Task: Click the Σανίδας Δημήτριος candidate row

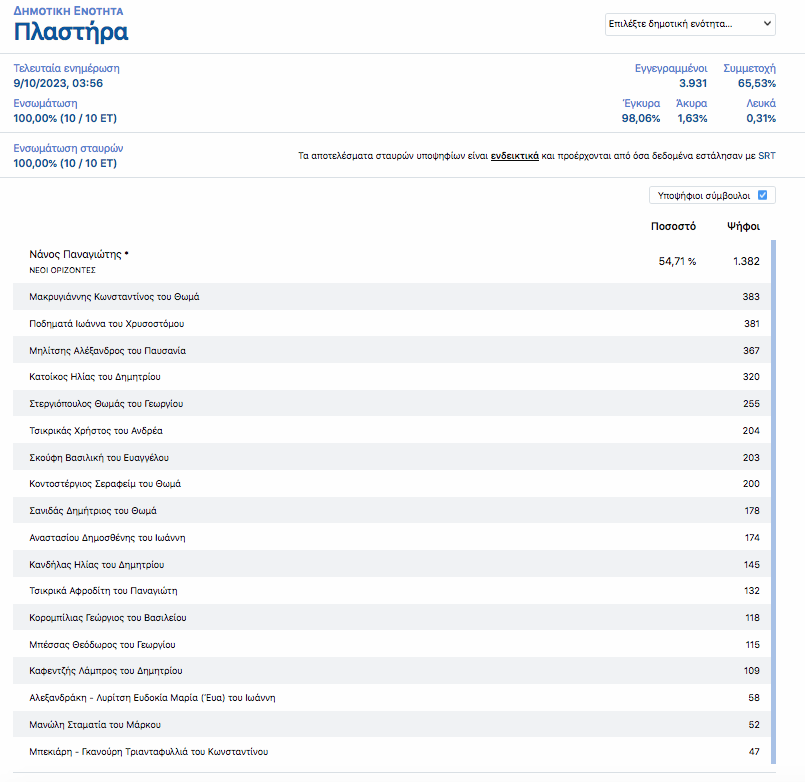Action: click(x=93, y=511)
